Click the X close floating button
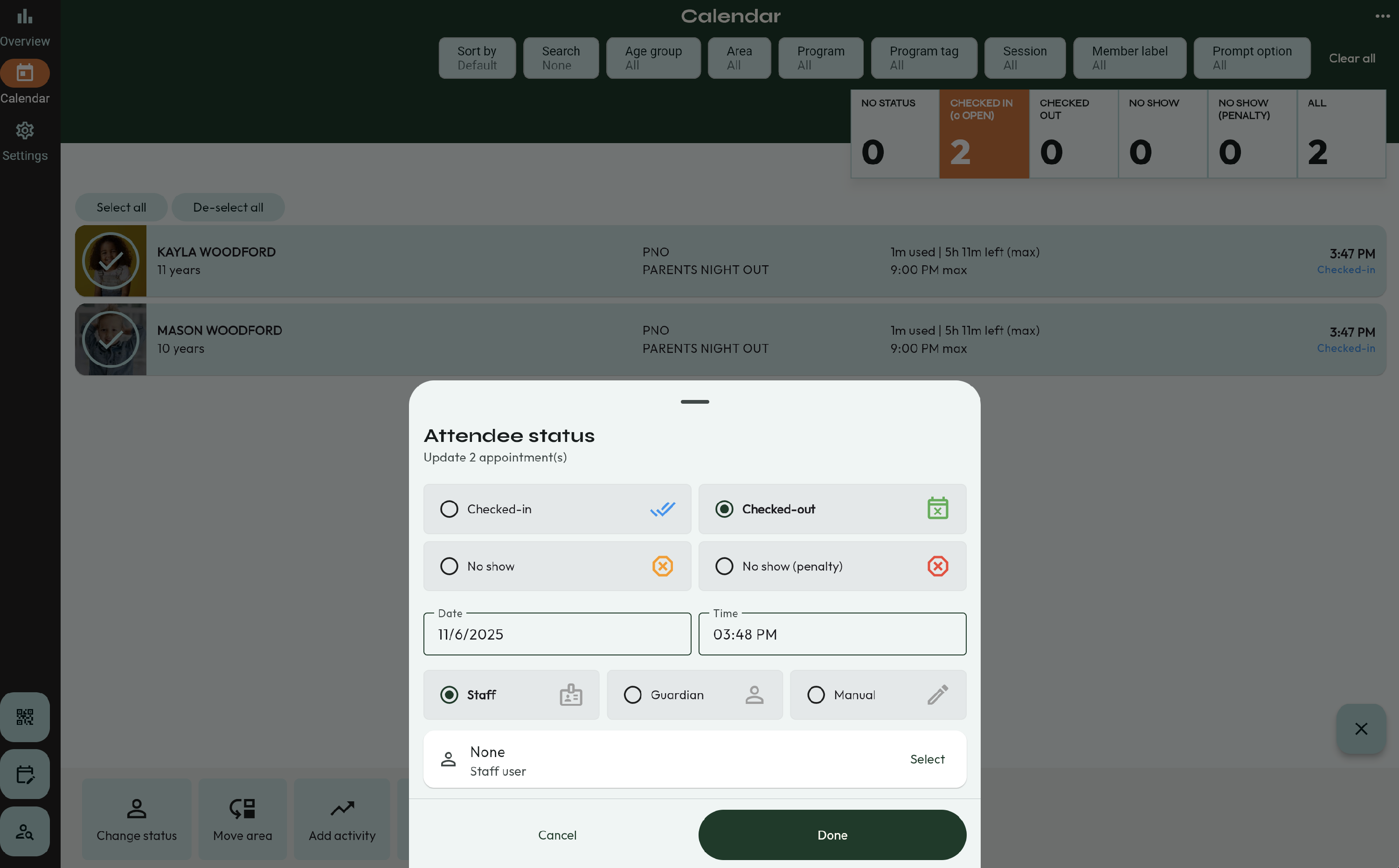Screen dimensions: 1399x868 click(1360, 729)
